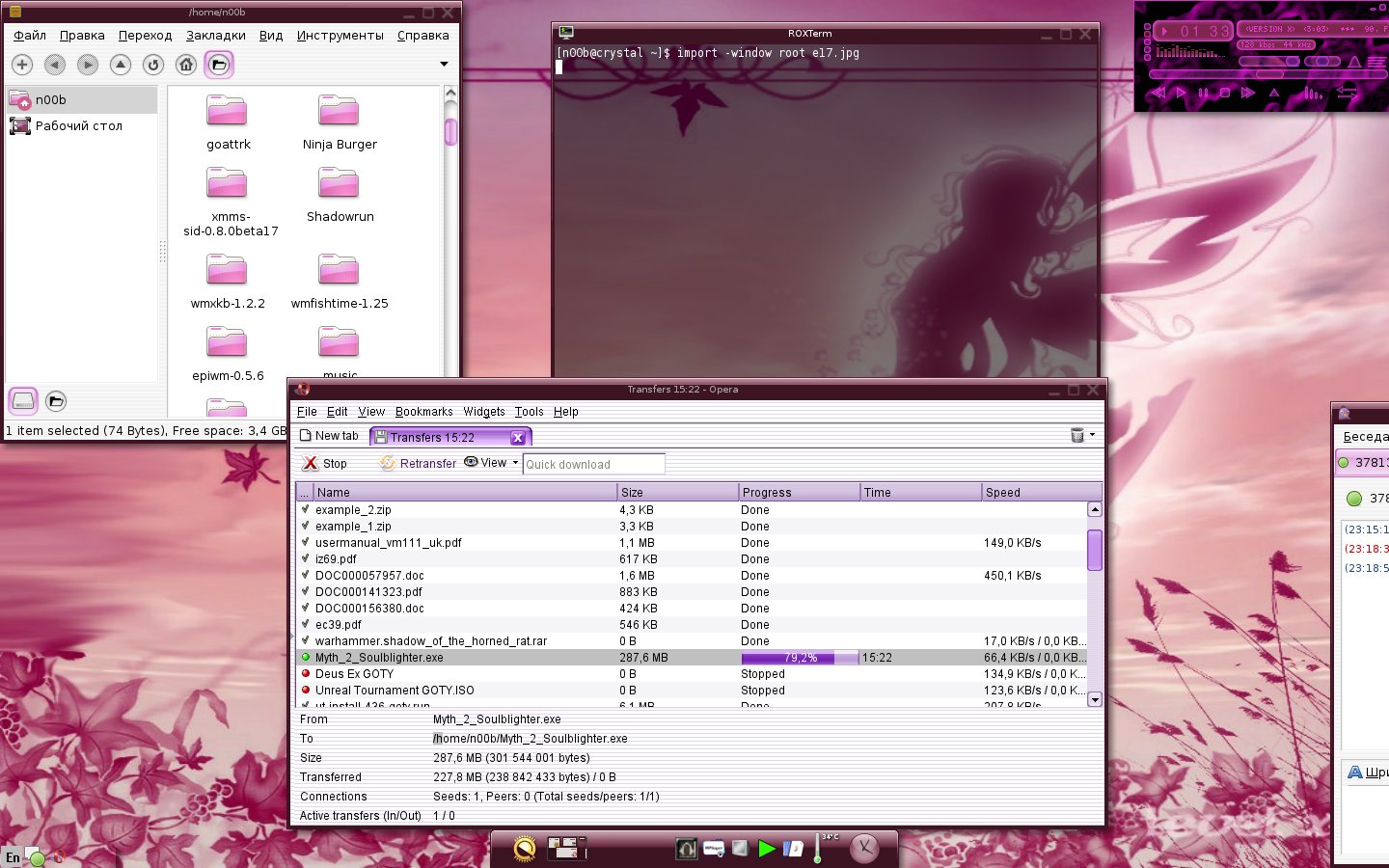Toggle XMMS repeat/shuffle arrows button
The width and height of the screenshot is (1389, 868).
point(1347,93)
